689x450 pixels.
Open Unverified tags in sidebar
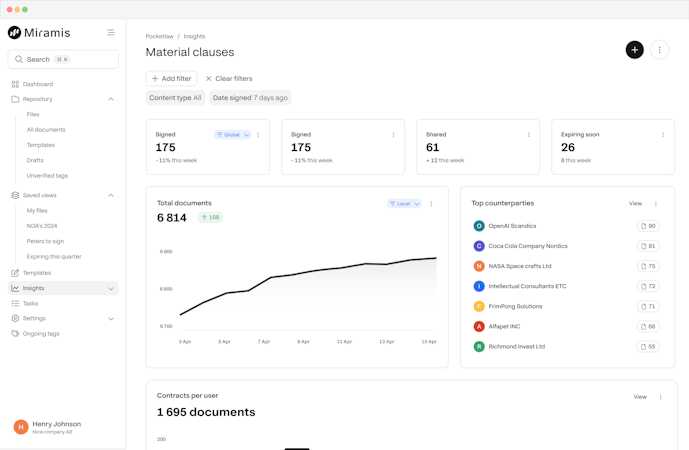click(x=47, y=176)
